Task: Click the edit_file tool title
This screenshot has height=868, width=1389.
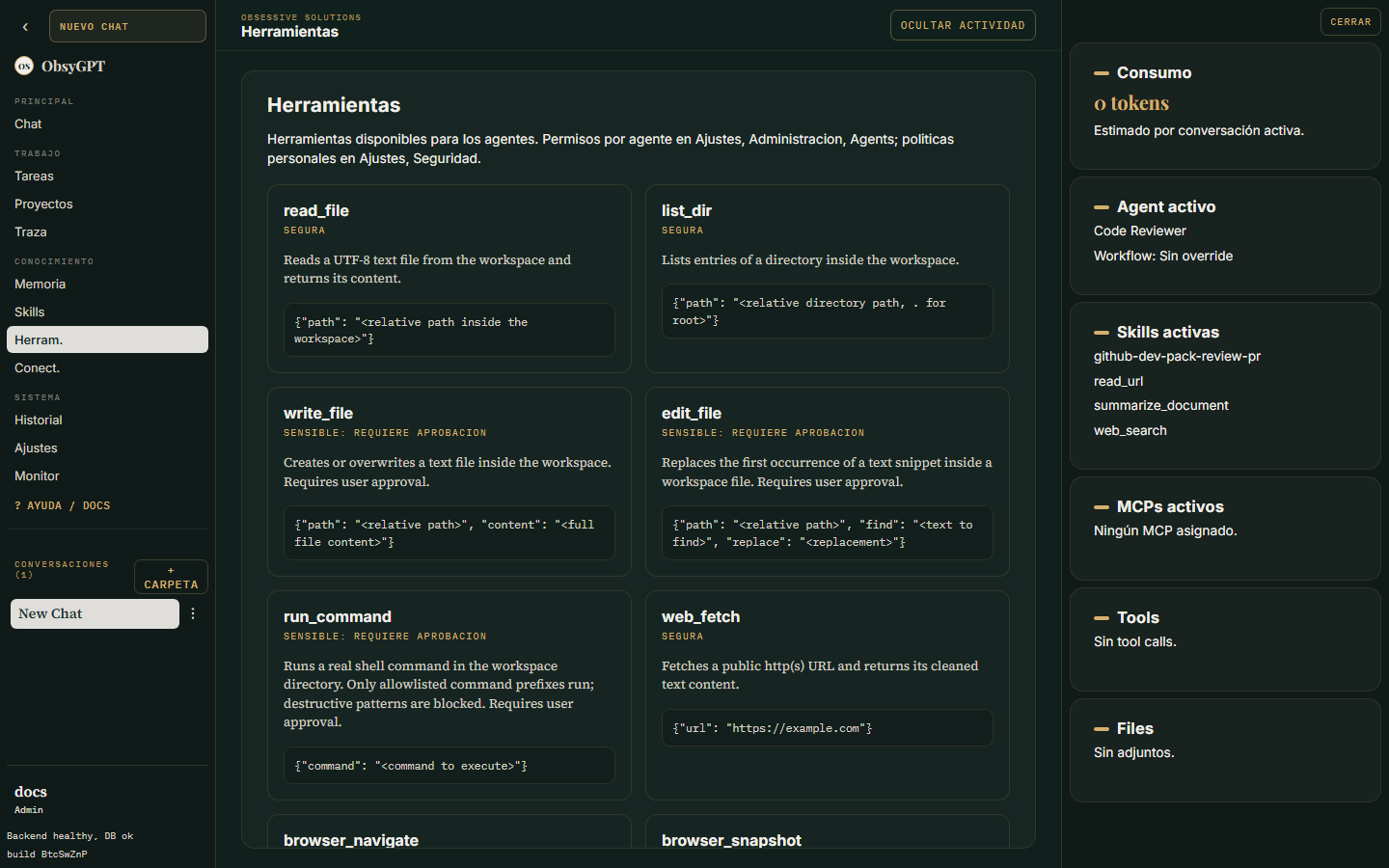Action: pos(692,413)
